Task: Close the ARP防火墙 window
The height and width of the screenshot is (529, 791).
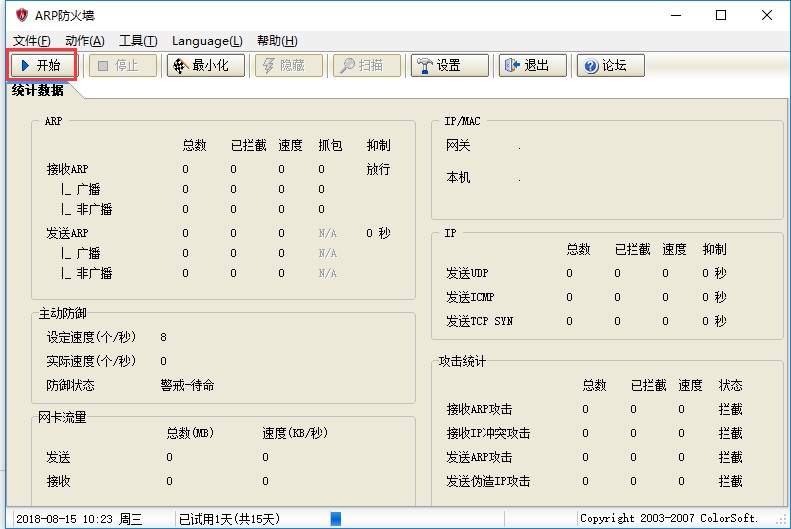Action: 767,15
